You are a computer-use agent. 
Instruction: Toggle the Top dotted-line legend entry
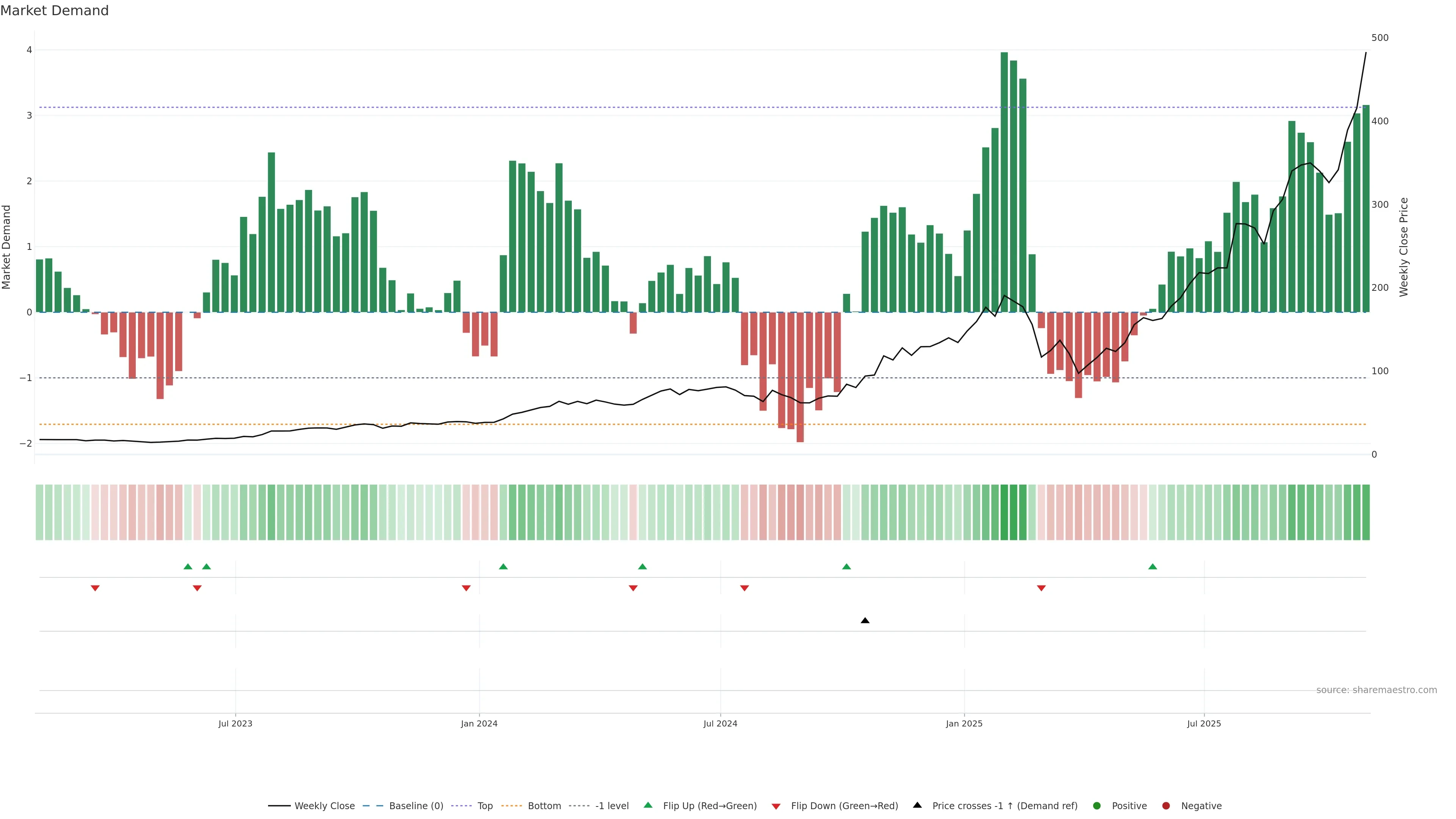[x=485, y=805]
